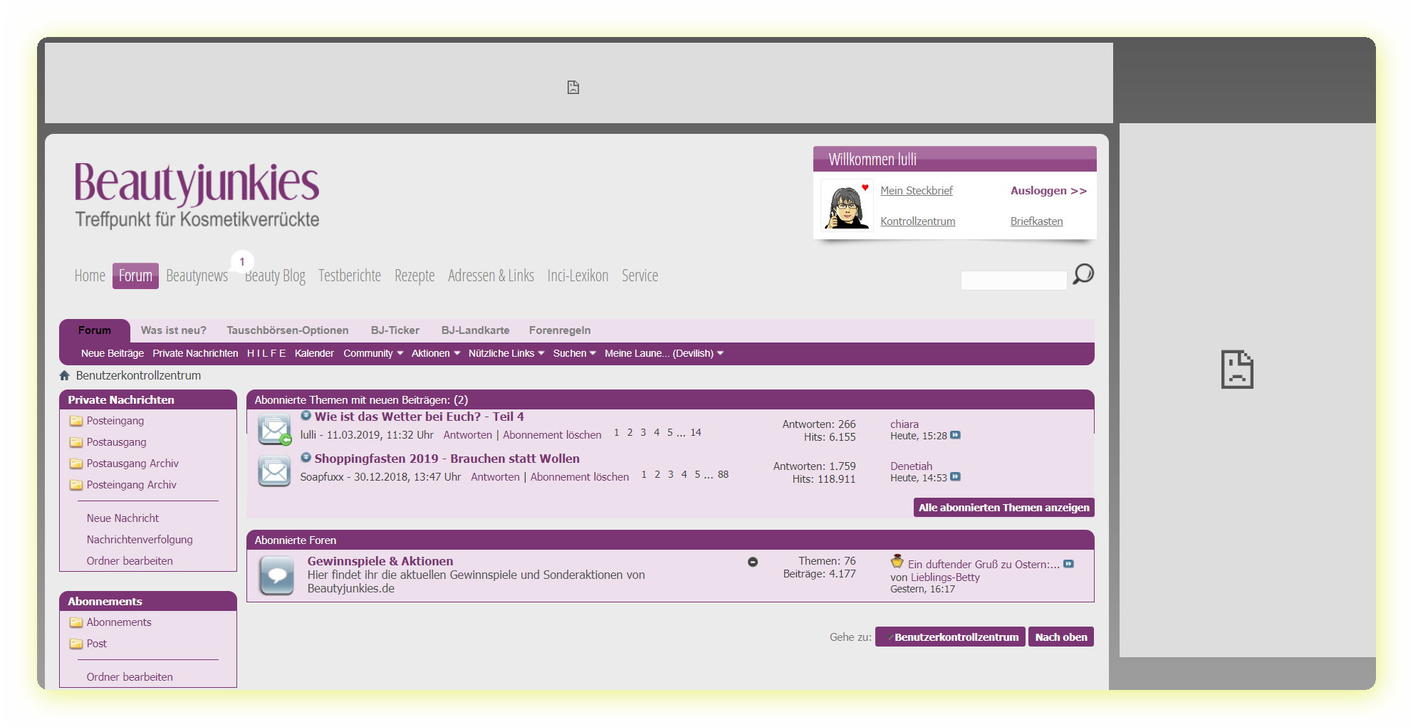Jump to chiara's last post arrow icon
The height and width of the screenshot is (727, 1413).
tap(955, 436)
